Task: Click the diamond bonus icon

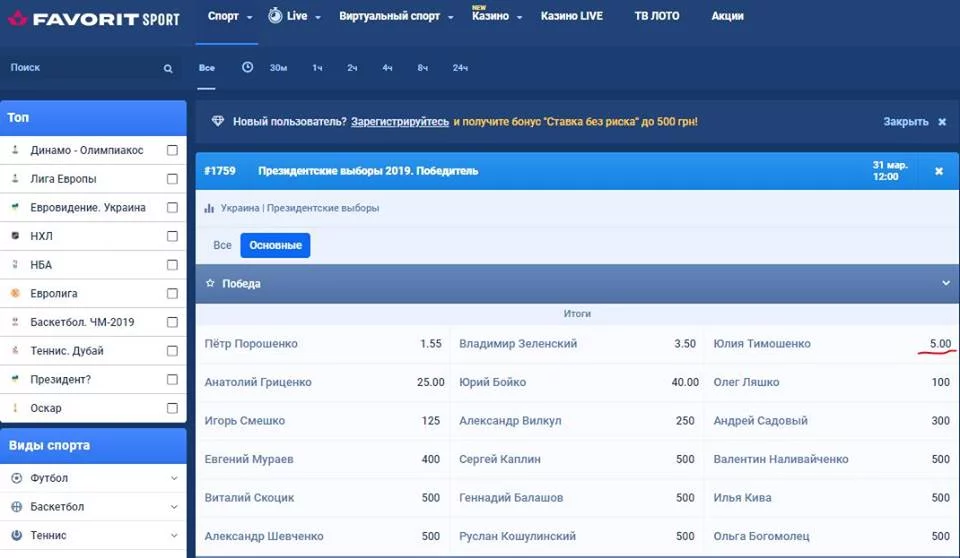Action: [218, 121]
